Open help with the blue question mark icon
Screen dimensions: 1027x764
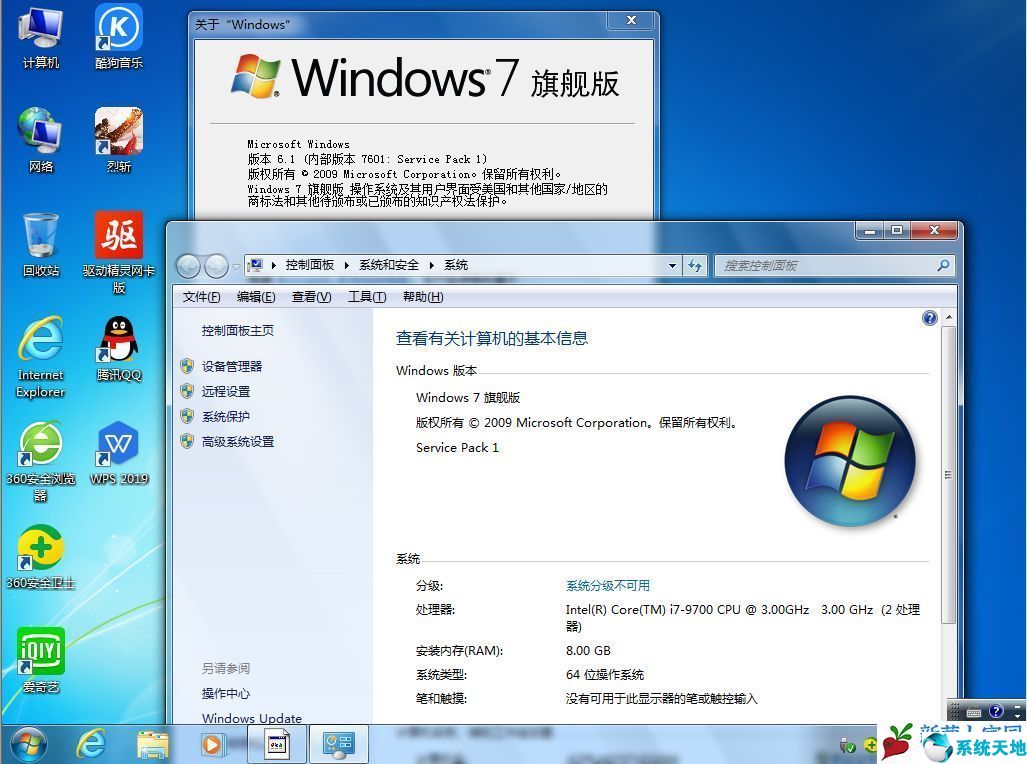[x=929, y=318]
